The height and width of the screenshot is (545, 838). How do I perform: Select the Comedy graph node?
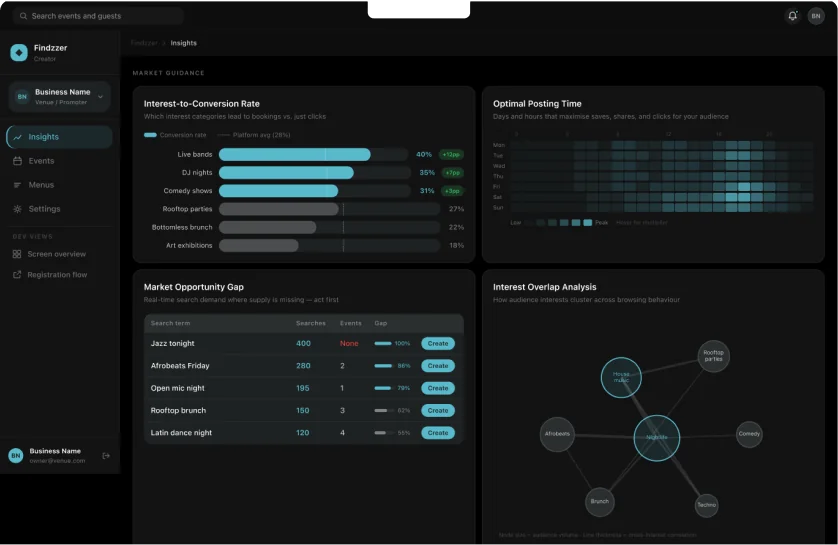click(x=749, y=434)
